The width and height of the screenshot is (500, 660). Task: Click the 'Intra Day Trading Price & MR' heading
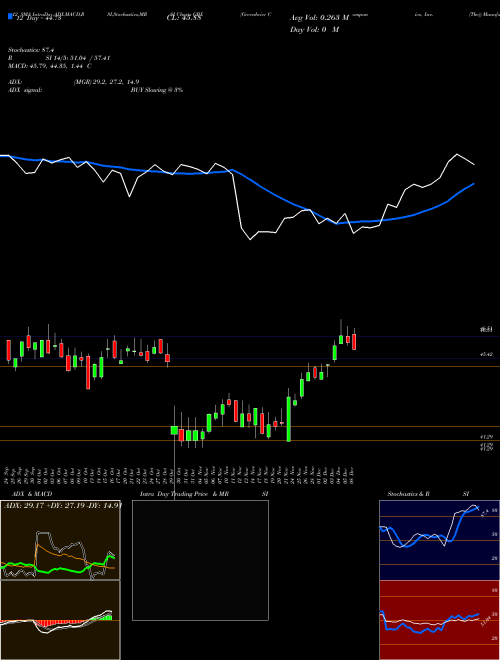[x=184, y=494]
